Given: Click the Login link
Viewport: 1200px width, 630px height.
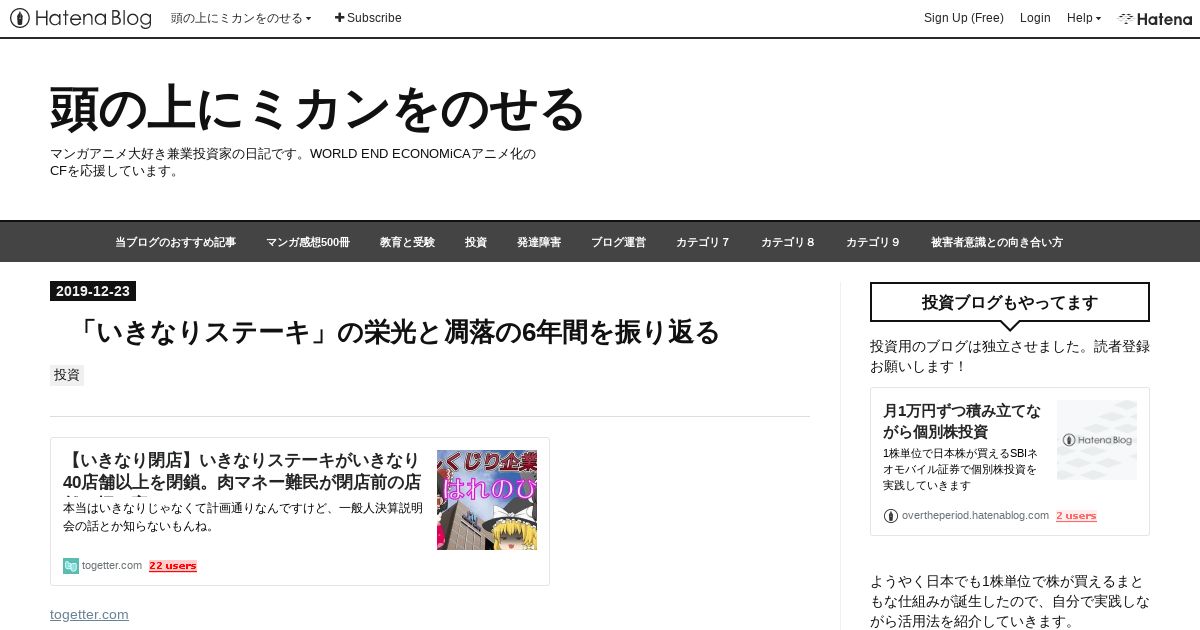Looking at the screenshot, I should [1035, 18].
